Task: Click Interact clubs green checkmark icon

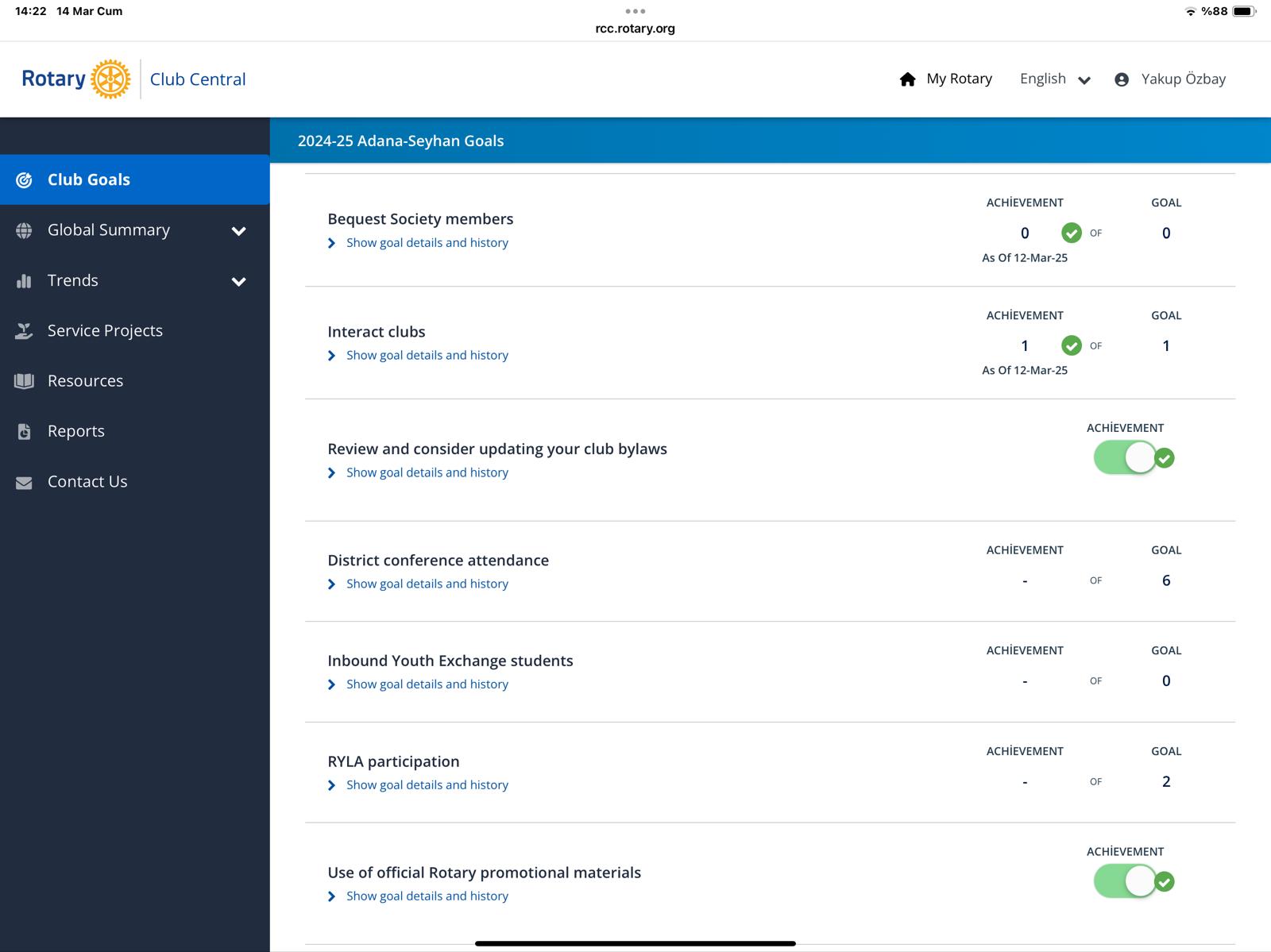Action: pyautogui.click(x=1072, y=345)
